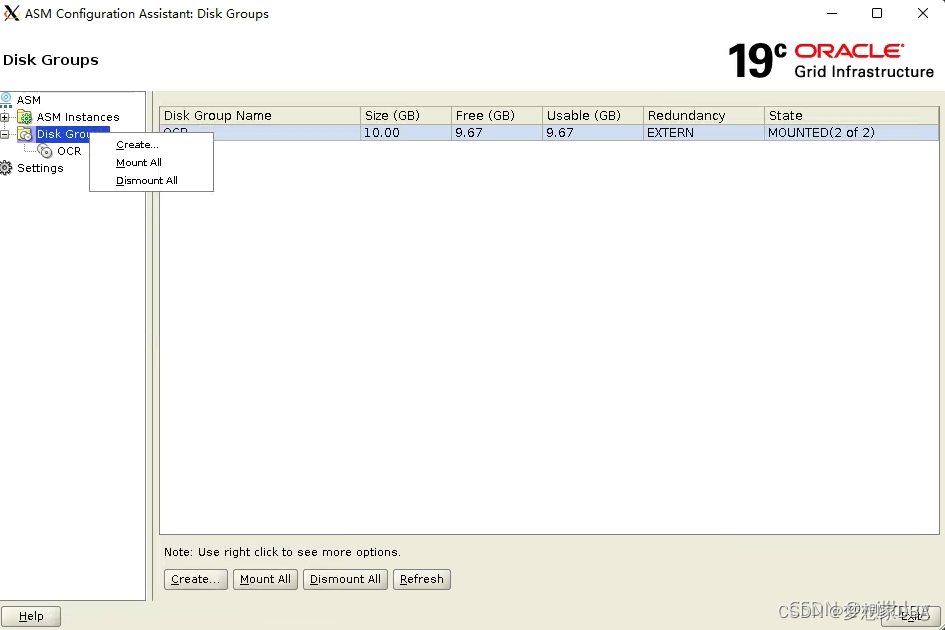The width and height of the screenshot is (945, 630).
Task: Click the Disk Groups folder icon in tree
Action: pos(25,134)
